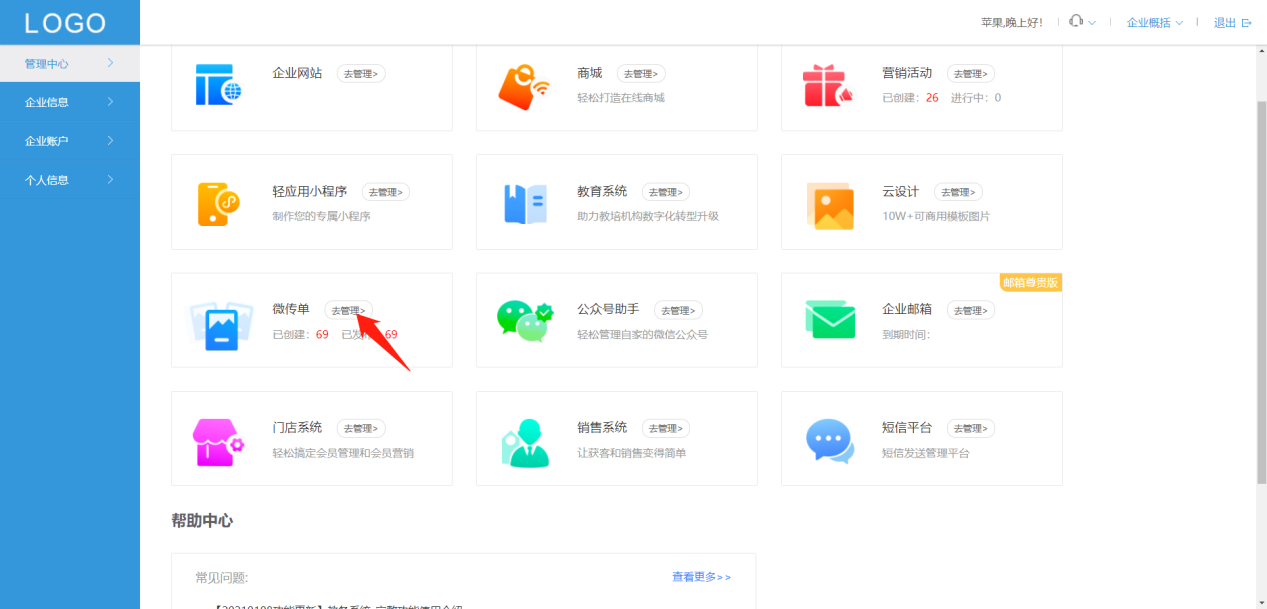This screenshot has height=609, width=1267.
Task: Click the 商城 title text
Action: click(x=590, y=73)
